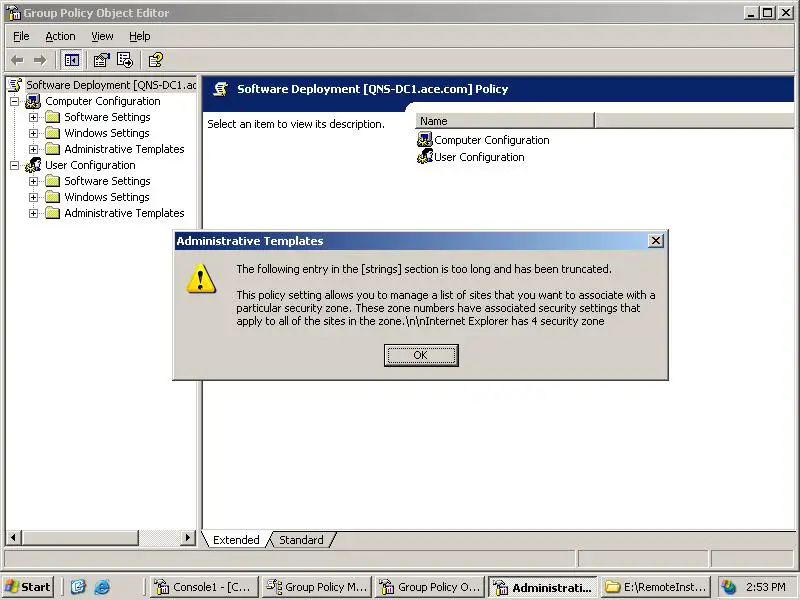800x600 pixels.
Task: Click the Help toolbar icon
Action: pos(156,60)
